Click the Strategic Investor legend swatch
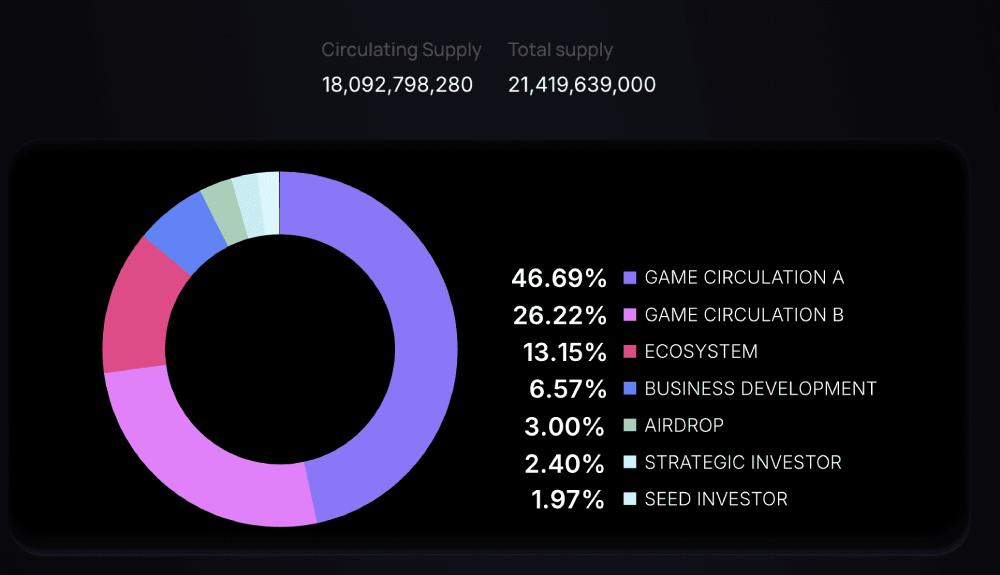The width and height of the screenshot is (1000, 575). coord(629,462)
